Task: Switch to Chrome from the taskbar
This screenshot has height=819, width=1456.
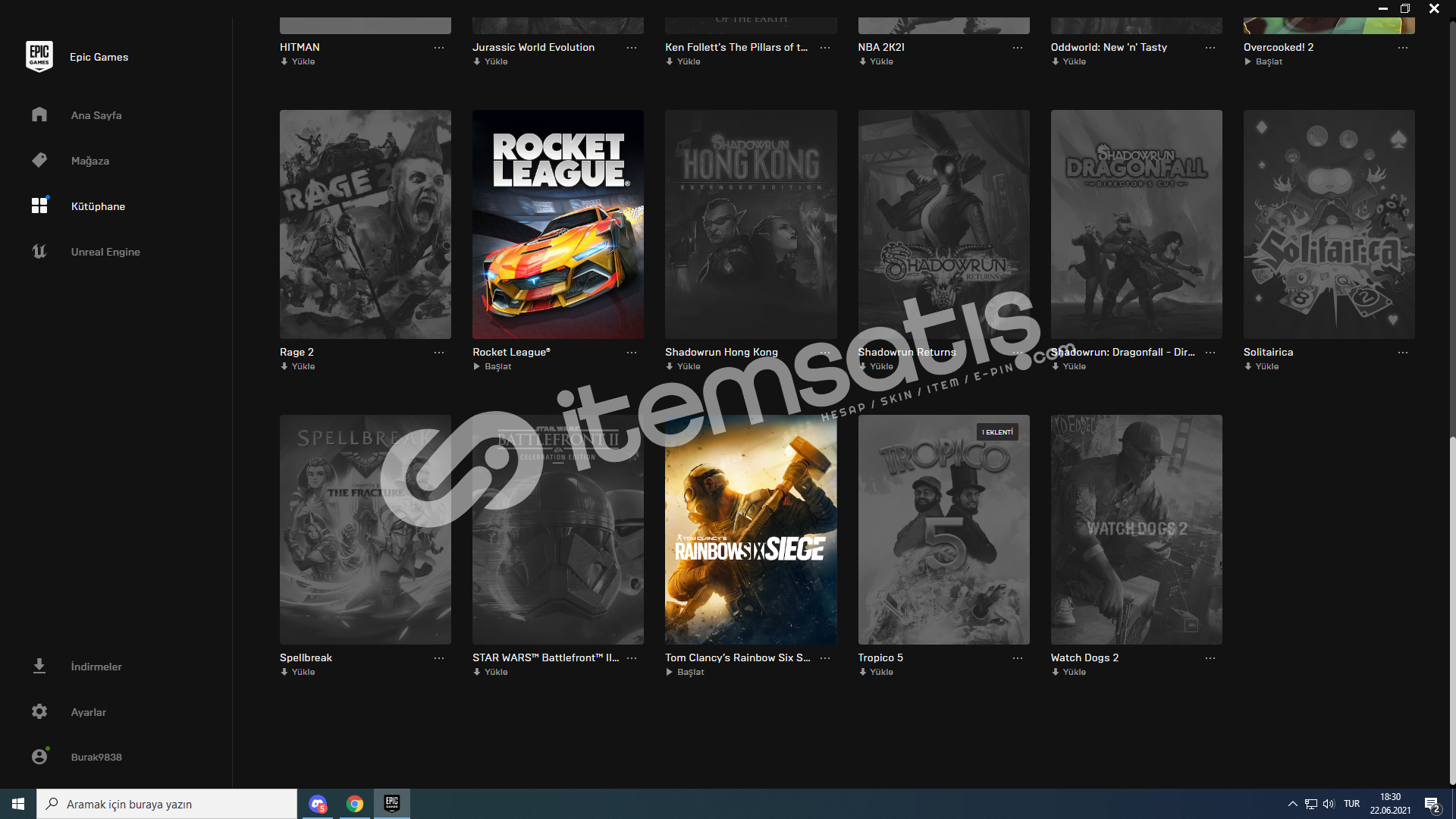Action: (x=355, y=804)
